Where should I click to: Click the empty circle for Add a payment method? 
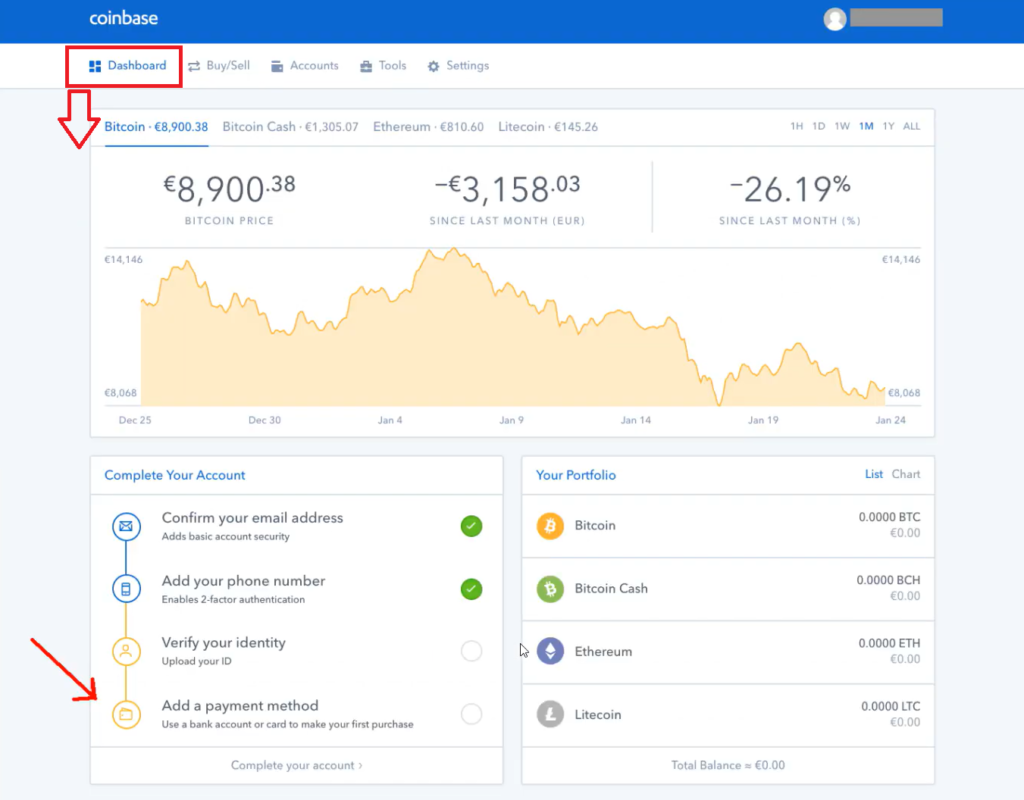tap(471, 714)
